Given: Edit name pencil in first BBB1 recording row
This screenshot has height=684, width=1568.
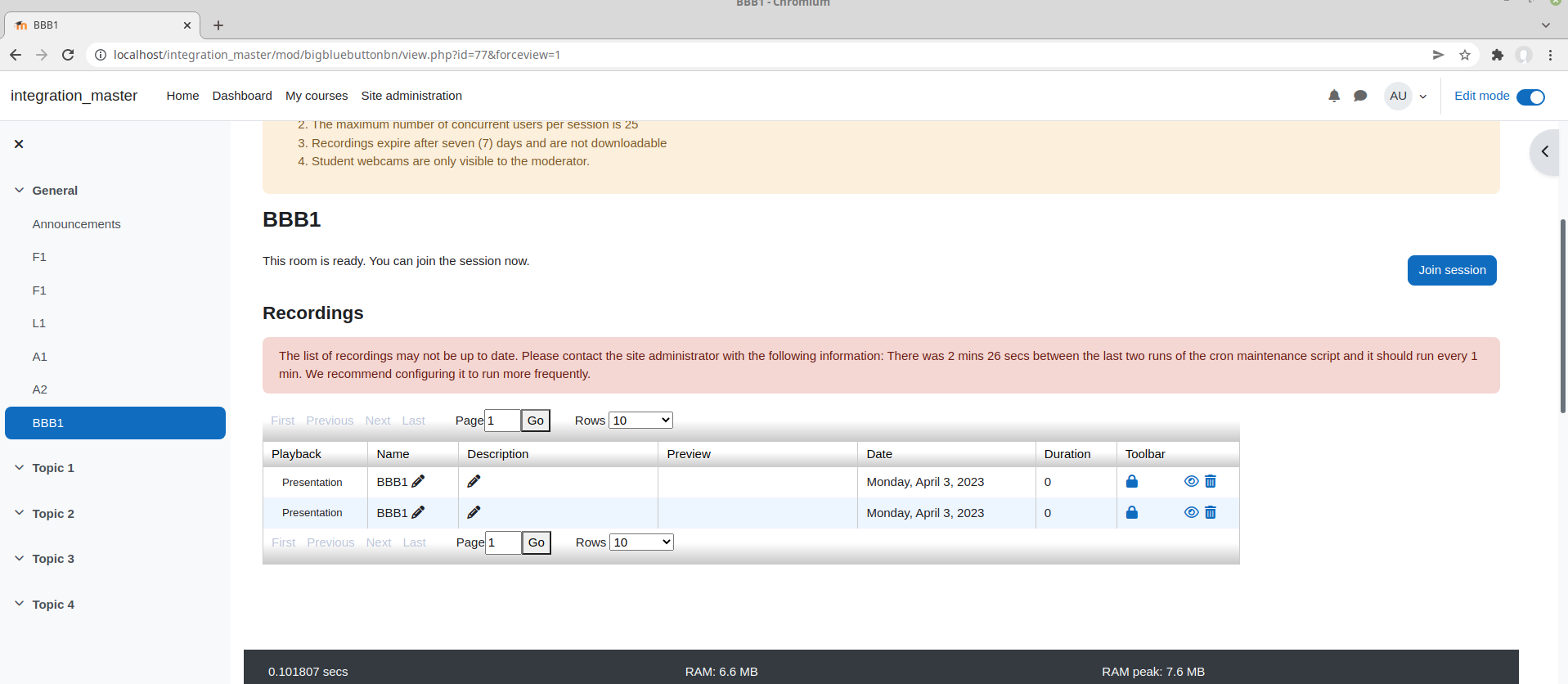Looking at the screenshot, I should tap(418, 482).
